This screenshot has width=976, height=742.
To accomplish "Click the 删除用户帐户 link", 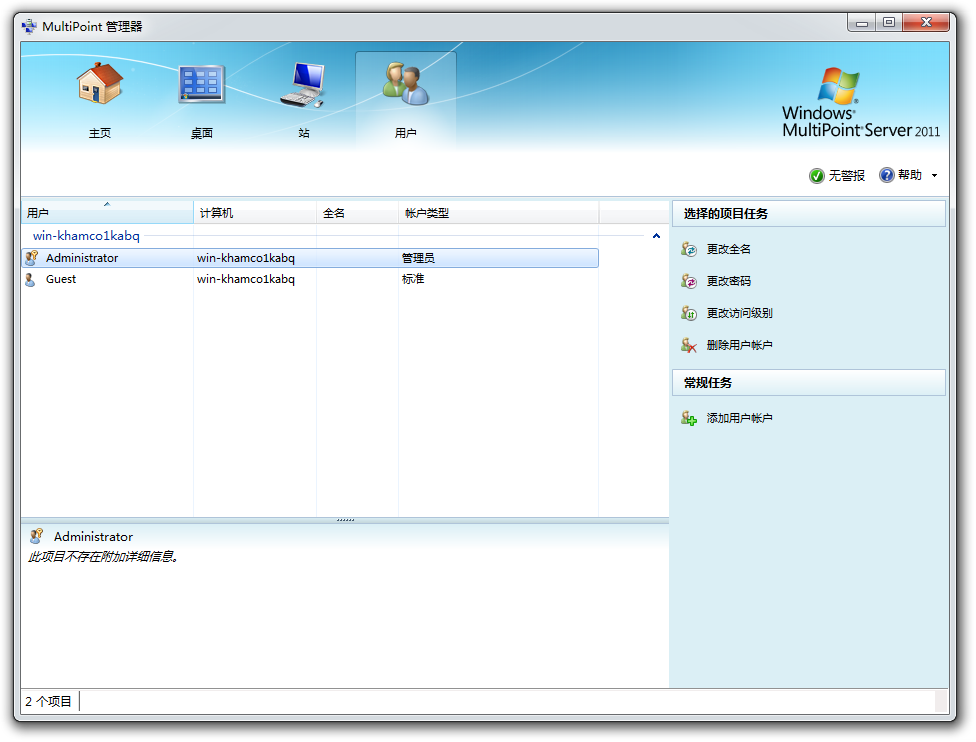I will click(739, 345).
